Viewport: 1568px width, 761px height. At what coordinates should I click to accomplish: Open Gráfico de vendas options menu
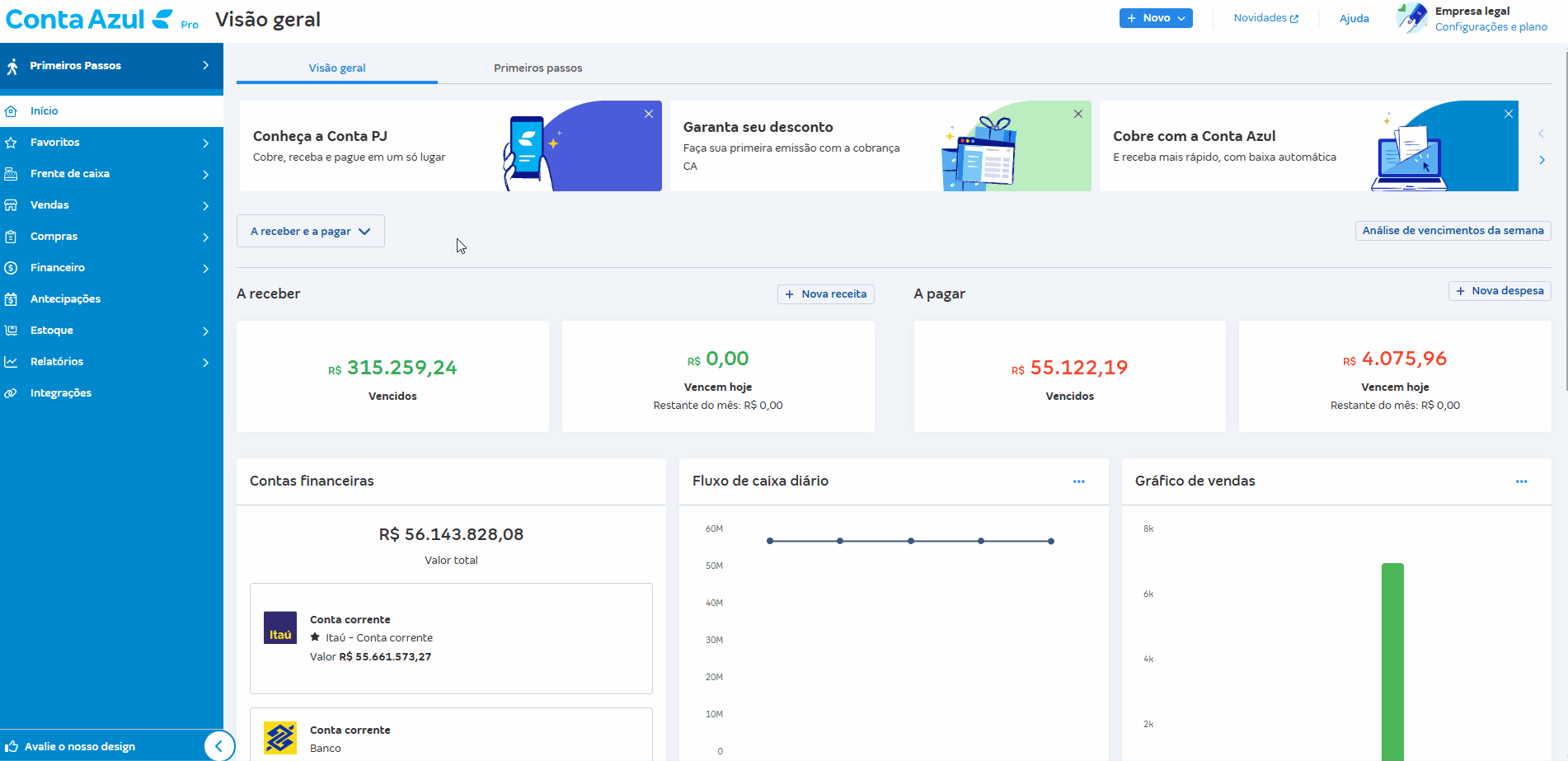[x=1522, y=481]
